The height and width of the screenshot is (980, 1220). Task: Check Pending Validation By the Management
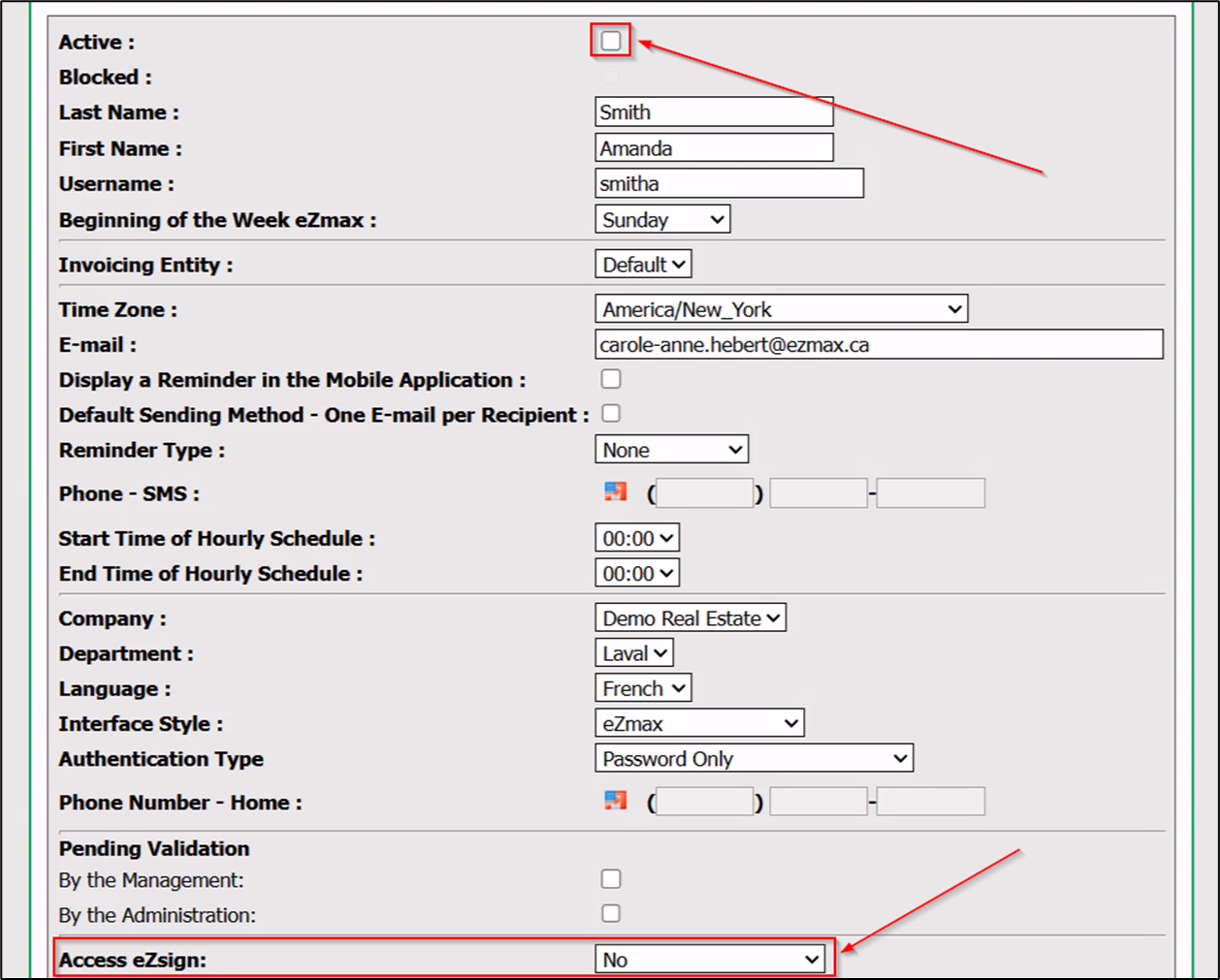coord(611,879)
